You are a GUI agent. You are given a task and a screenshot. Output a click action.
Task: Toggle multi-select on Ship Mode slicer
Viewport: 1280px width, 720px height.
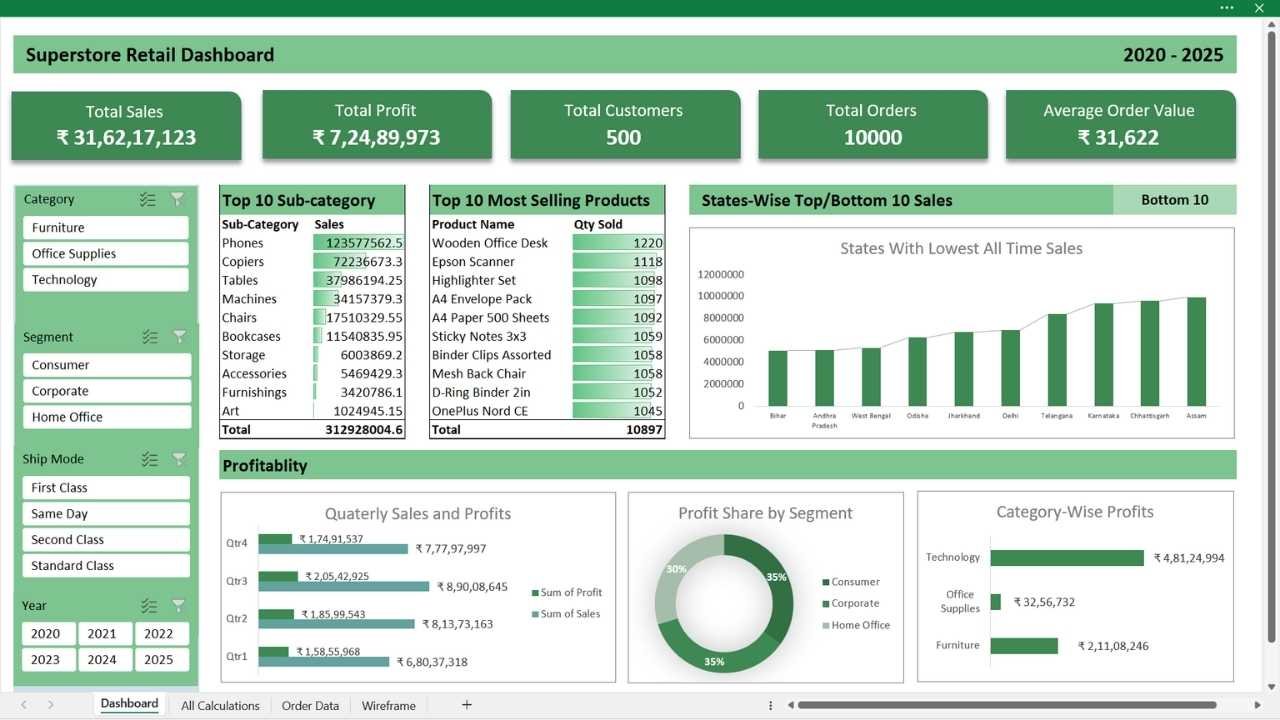150,460
